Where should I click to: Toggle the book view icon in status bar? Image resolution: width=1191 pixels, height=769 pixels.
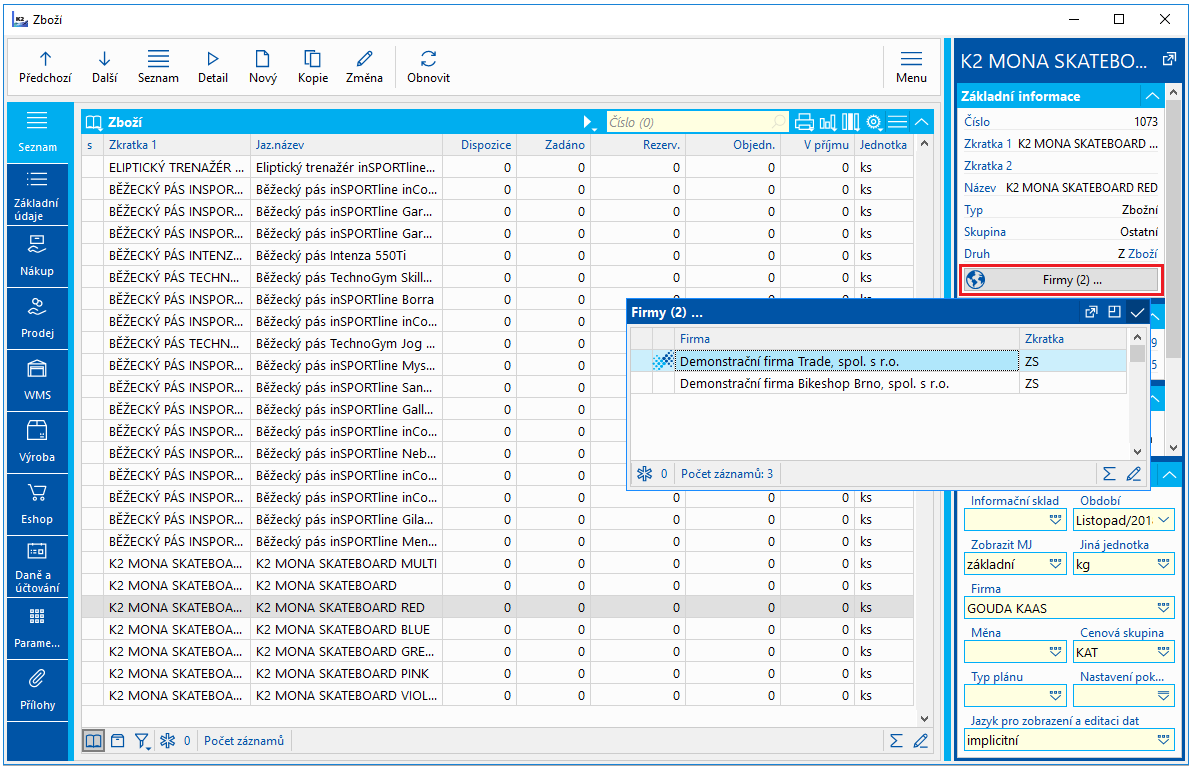point(93,741)
